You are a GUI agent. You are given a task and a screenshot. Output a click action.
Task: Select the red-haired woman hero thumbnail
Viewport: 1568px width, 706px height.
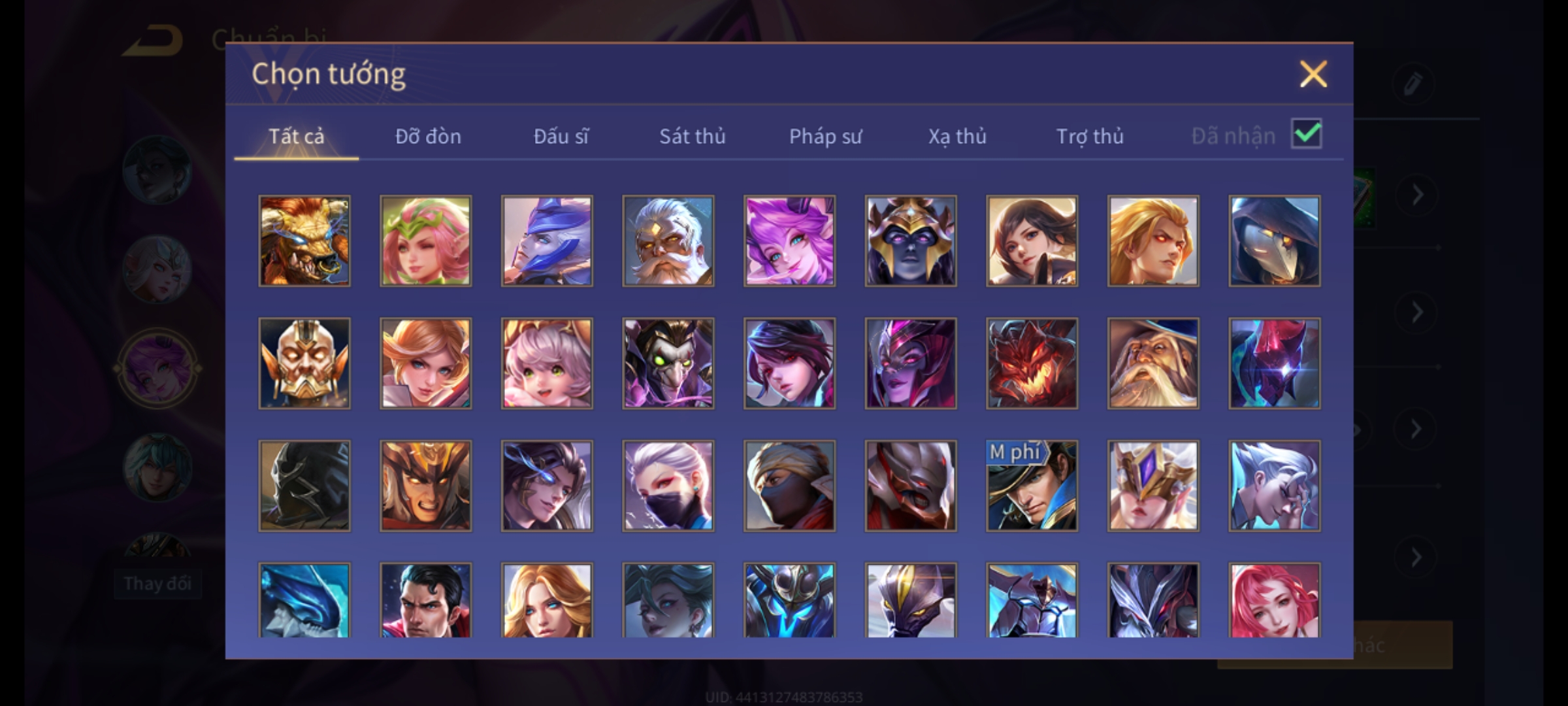1274,599
